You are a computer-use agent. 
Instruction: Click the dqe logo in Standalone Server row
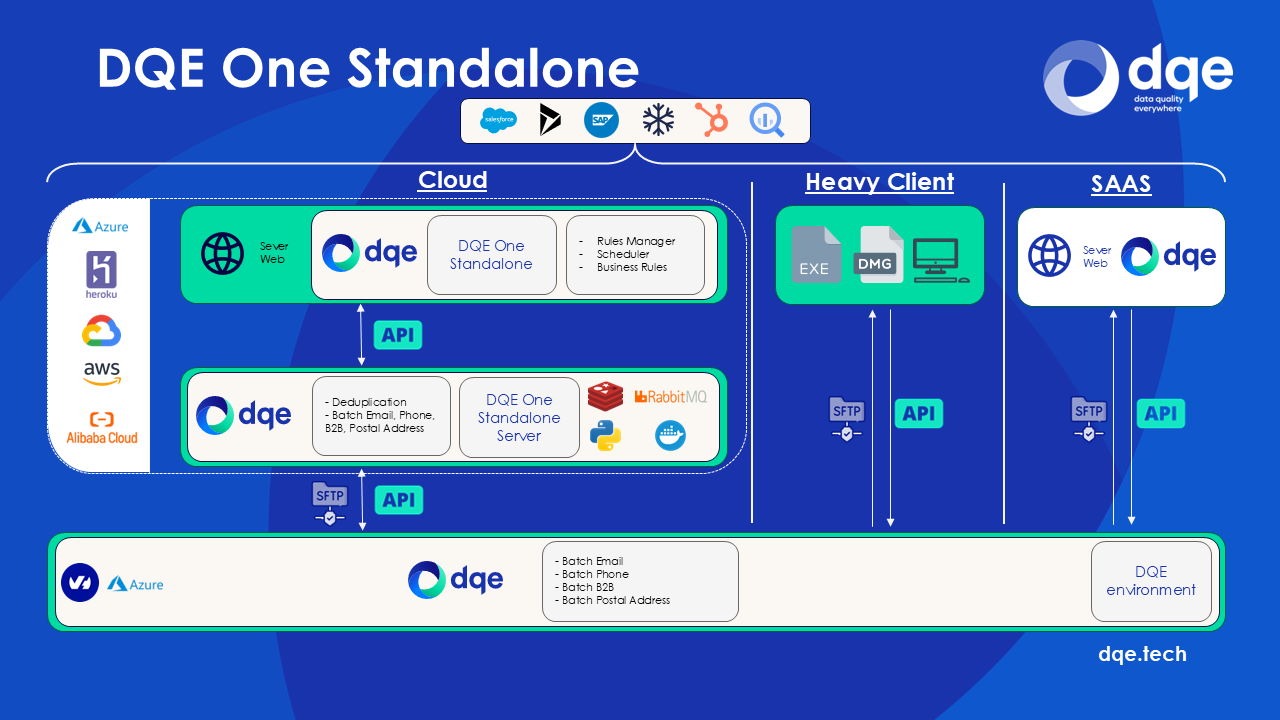coord(244,415)
